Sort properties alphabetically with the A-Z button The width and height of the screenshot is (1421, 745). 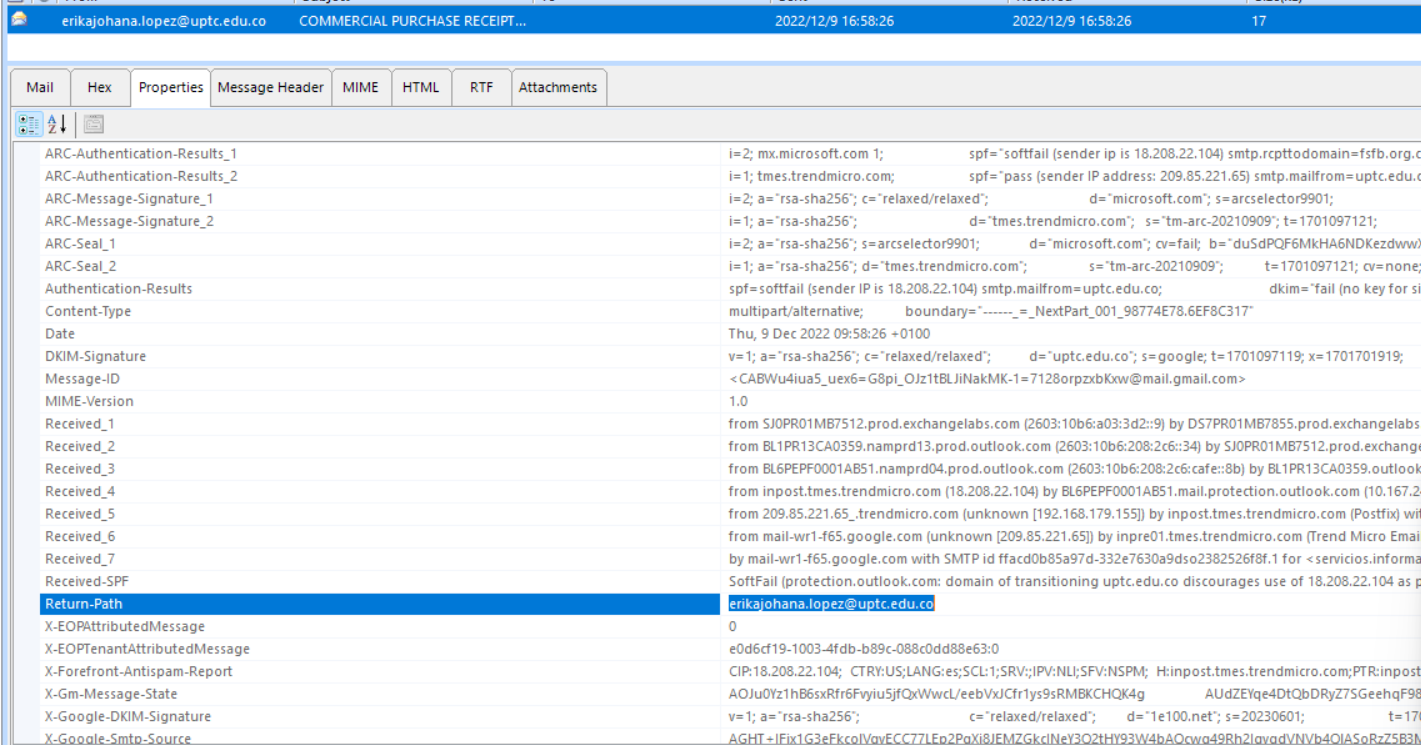pyautogui.click(x=57, y=124)
